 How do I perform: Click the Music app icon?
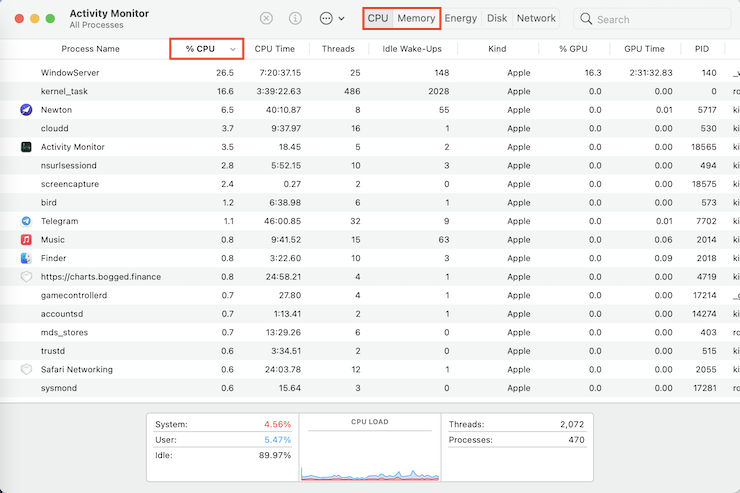[x=26, y=240]
